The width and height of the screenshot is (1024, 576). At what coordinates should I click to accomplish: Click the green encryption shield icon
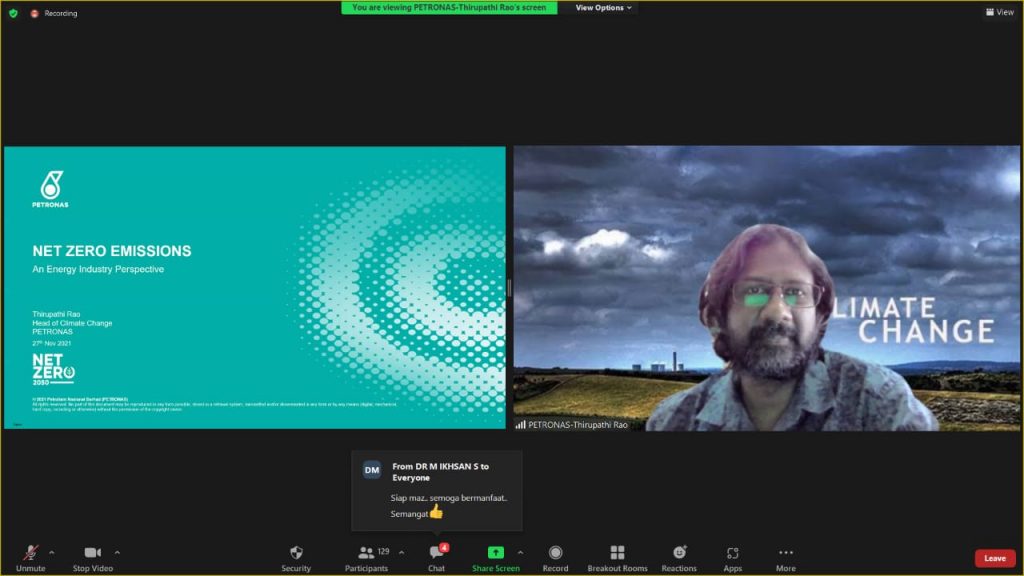pyautogui.click(x=13, y=13)
